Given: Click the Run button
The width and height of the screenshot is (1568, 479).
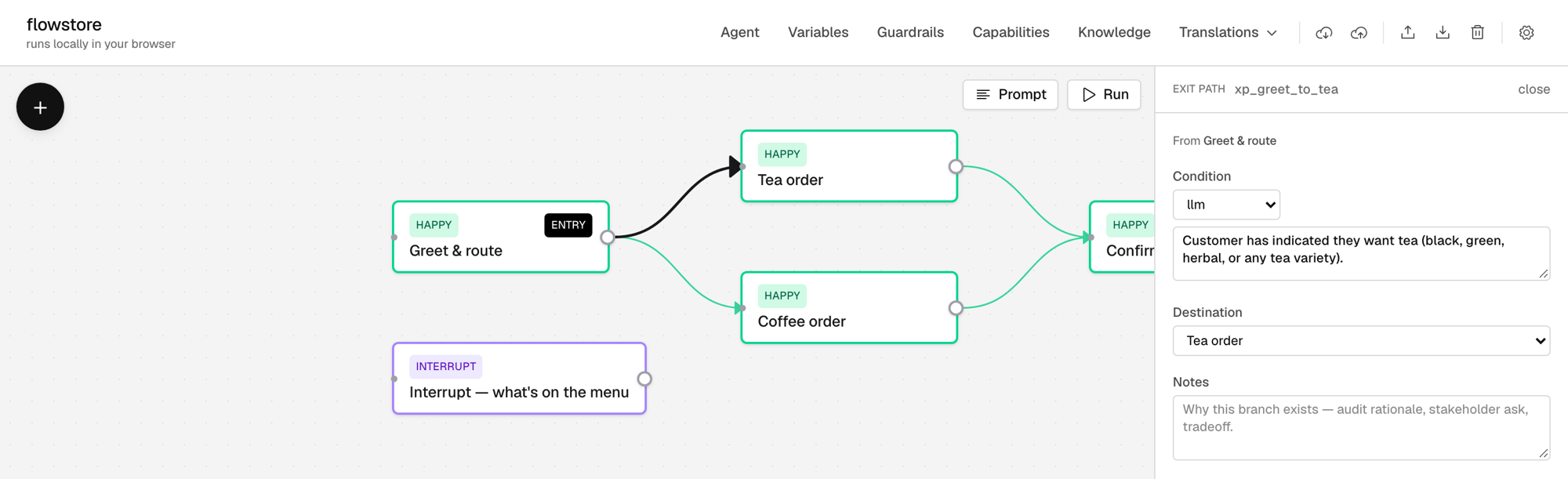Looking at the screenshot, I should (x=1104, y=94).
